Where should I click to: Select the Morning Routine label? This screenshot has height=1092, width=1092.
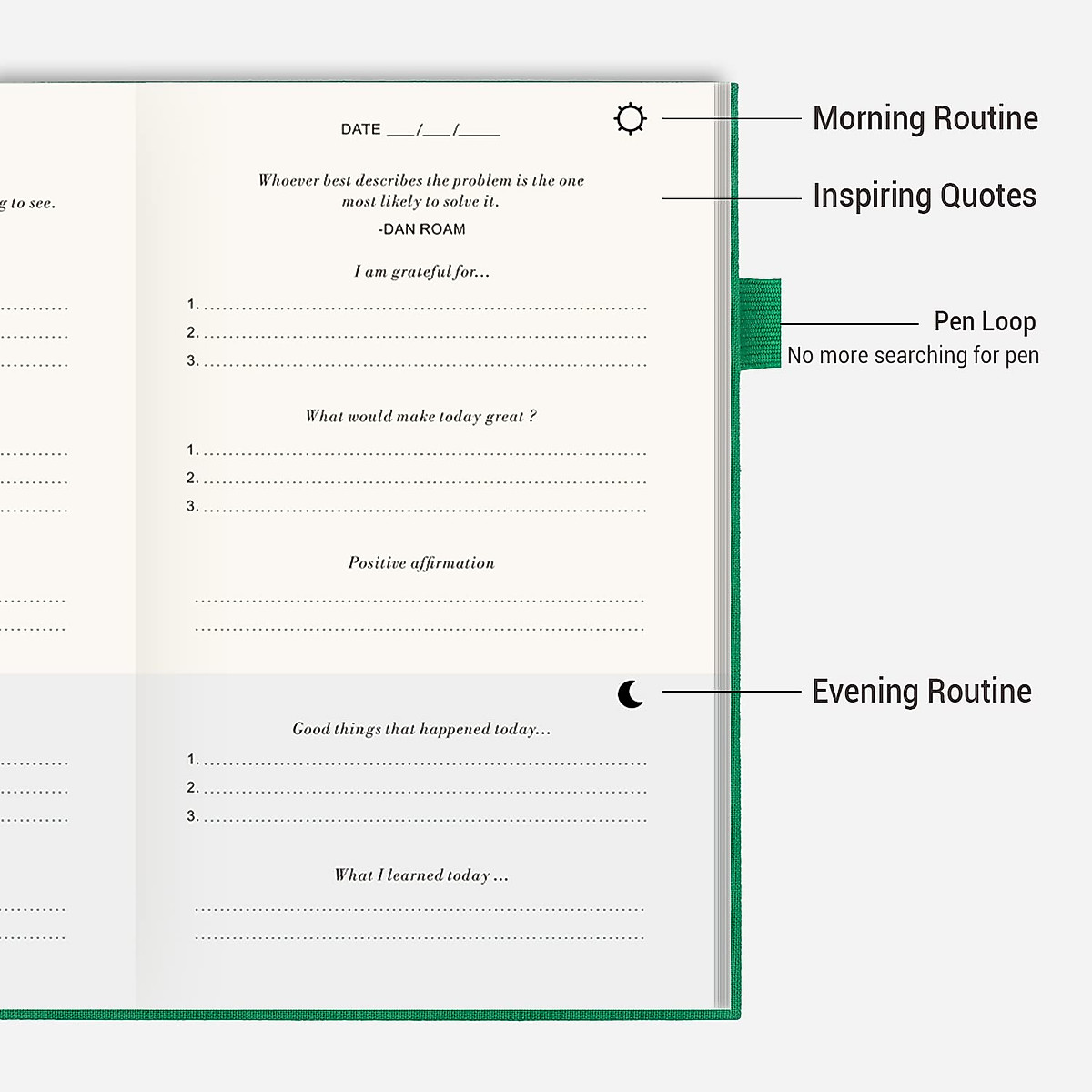click(x=925, y=118)
